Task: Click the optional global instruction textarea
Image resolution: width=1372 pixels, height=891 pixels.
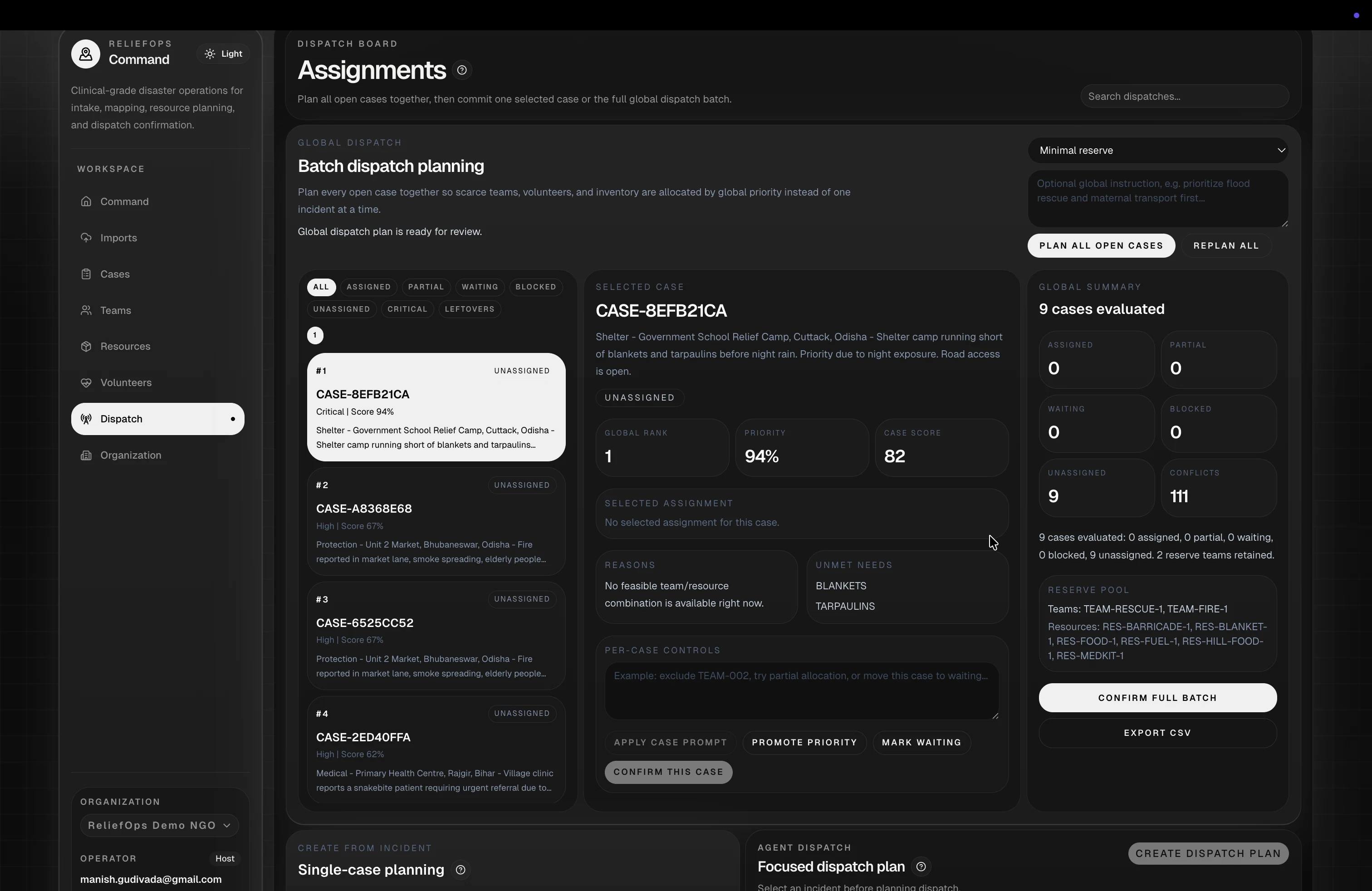Action: (1158, 199)
